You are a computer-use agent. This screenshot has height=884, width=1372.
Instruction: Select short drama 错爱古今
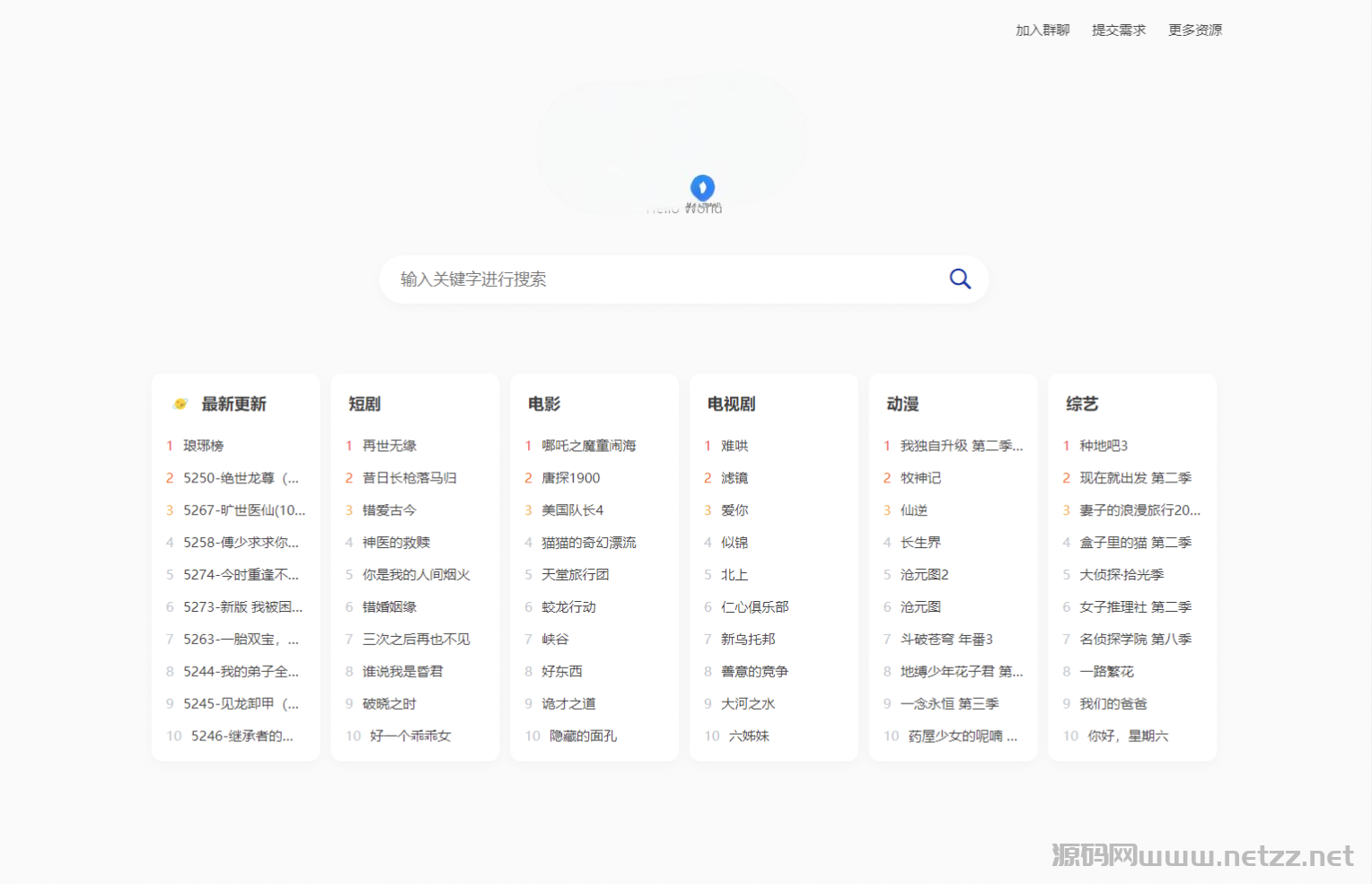390,510
